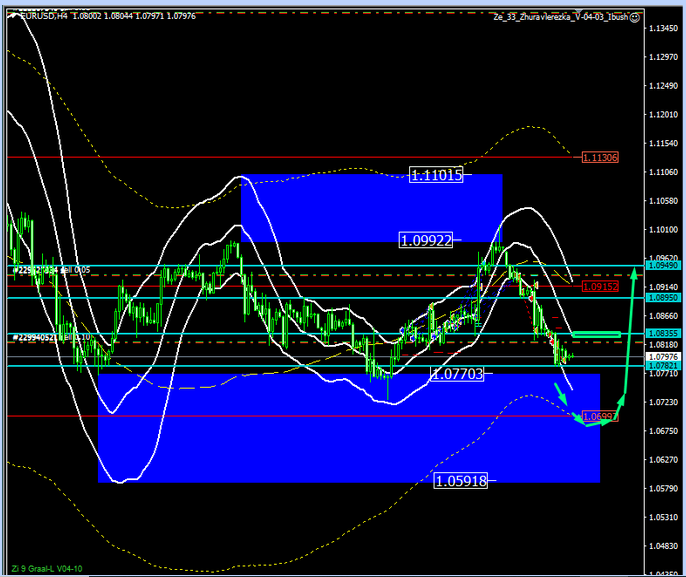Select the upper sell order label on left

point(50,270)
